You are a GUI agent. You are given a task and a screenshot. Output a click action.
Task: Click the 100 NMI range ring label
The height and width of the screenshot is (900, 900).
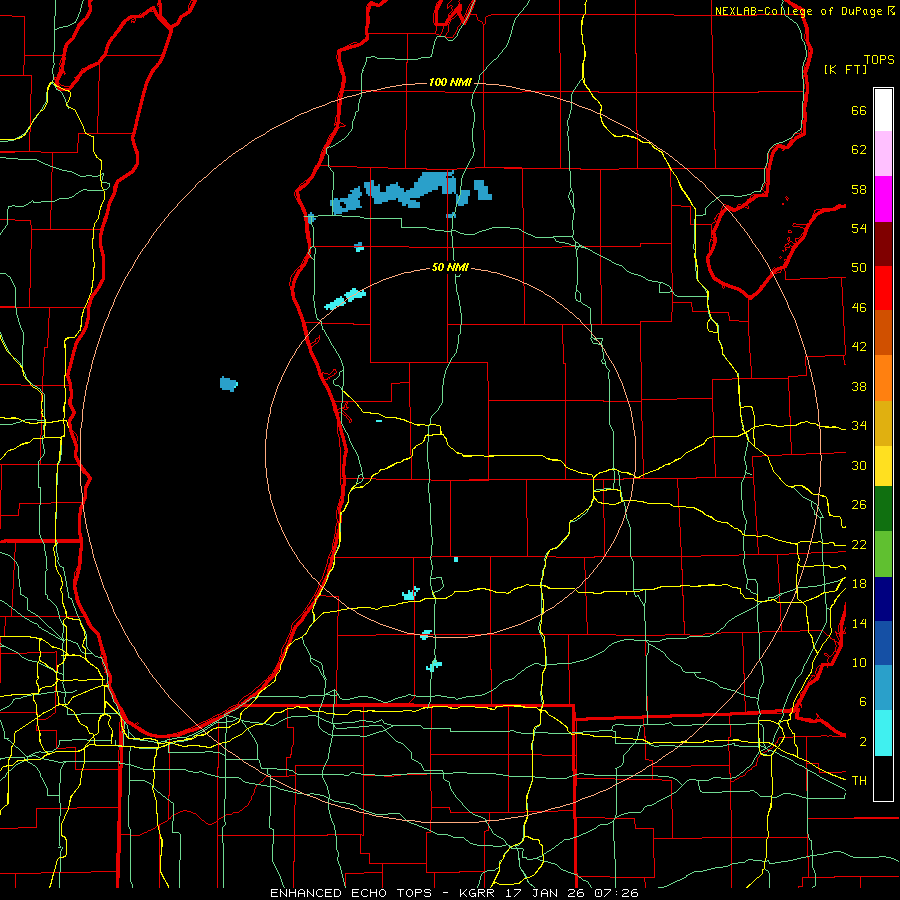(x=450, y=82)
